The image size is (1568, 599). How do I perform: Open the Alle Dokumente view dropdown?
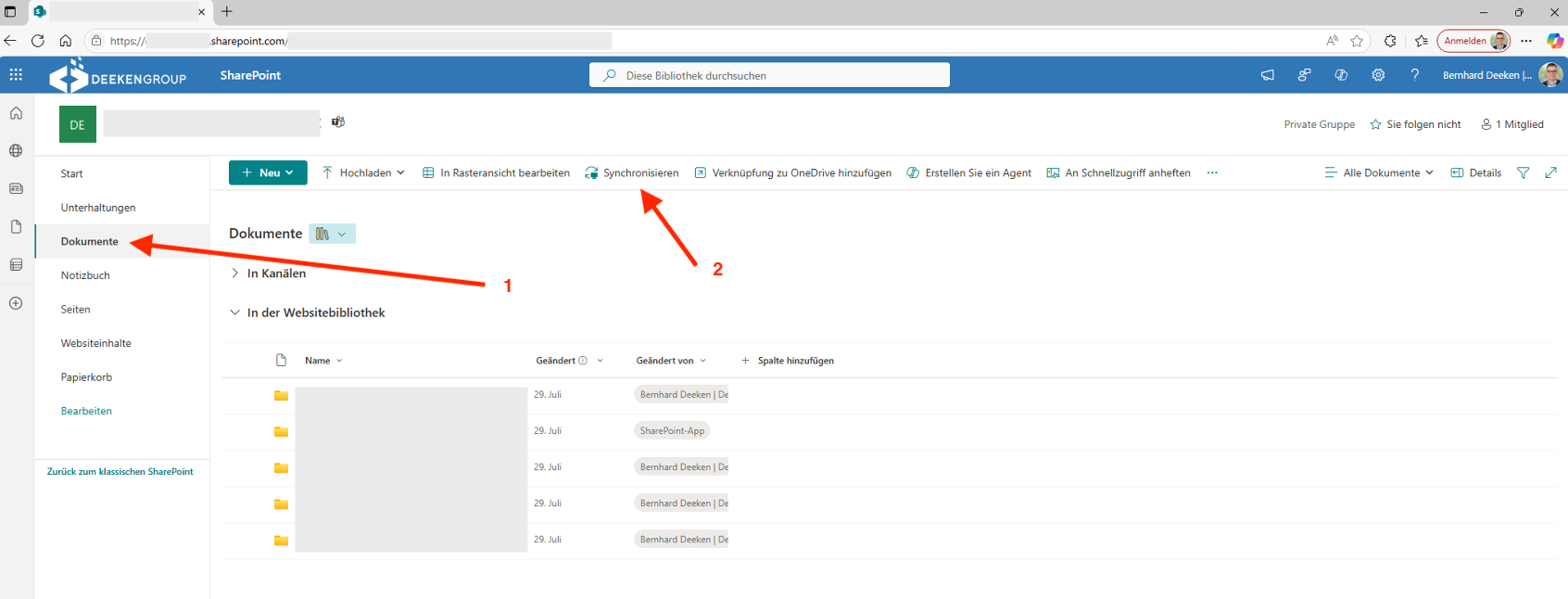coord(1379,173)
